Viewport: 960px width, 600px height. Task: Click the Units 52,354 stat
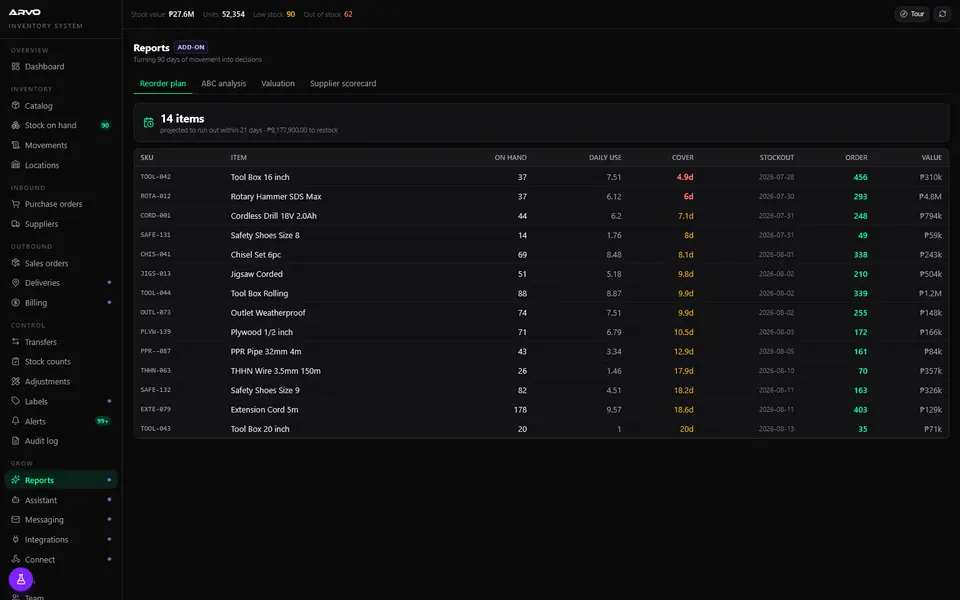pyautogui.click(x=223, y=14)
